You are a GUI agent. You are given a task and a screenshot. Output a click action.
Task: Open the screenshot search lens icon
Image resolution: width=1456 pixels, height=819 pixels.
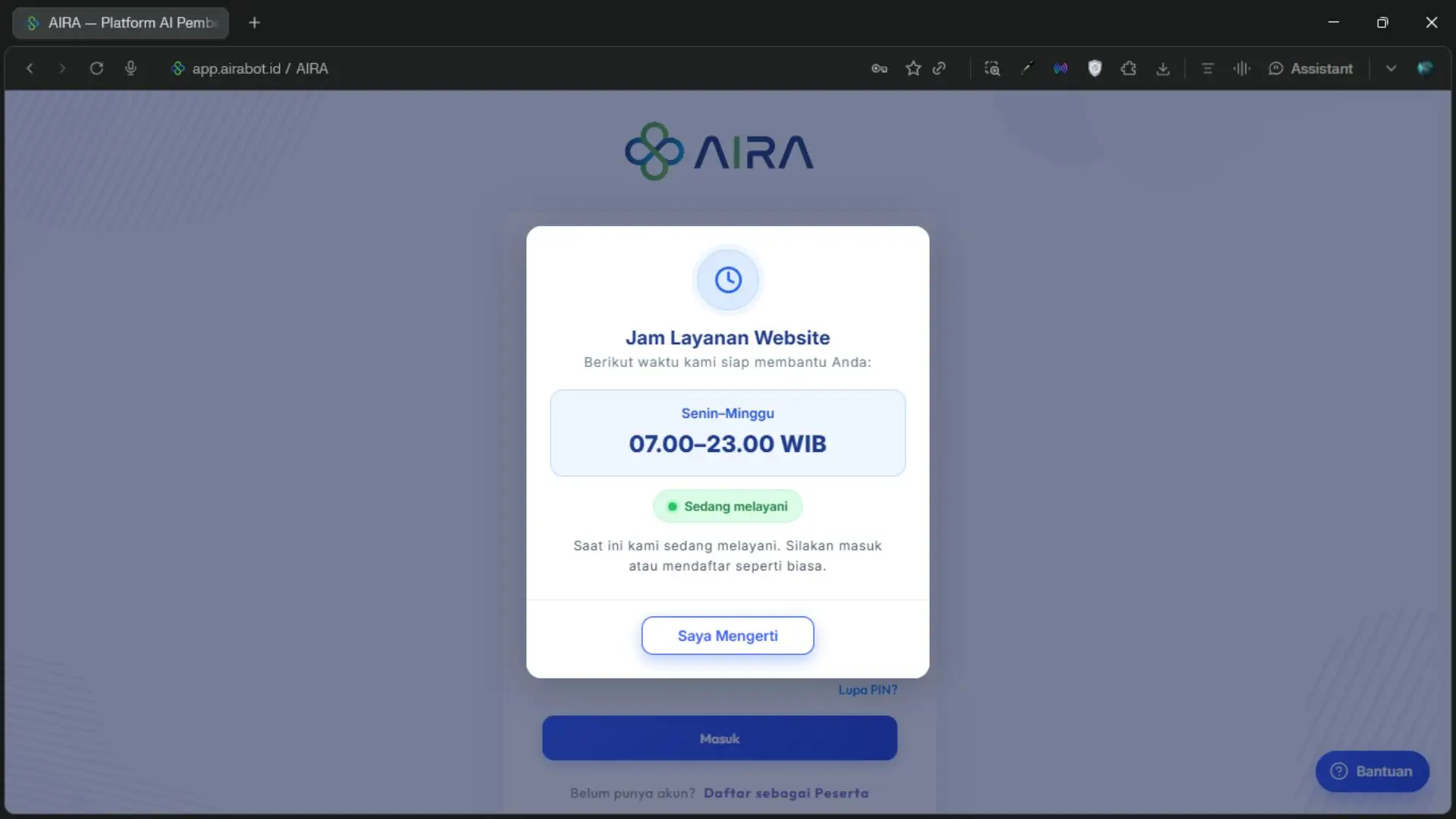click(992, 68)
